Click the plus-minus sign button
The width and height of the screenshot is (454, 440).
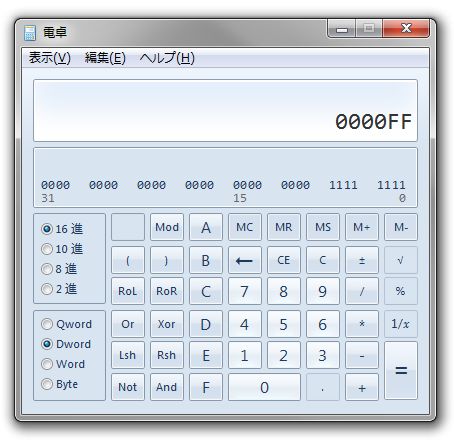362,260
